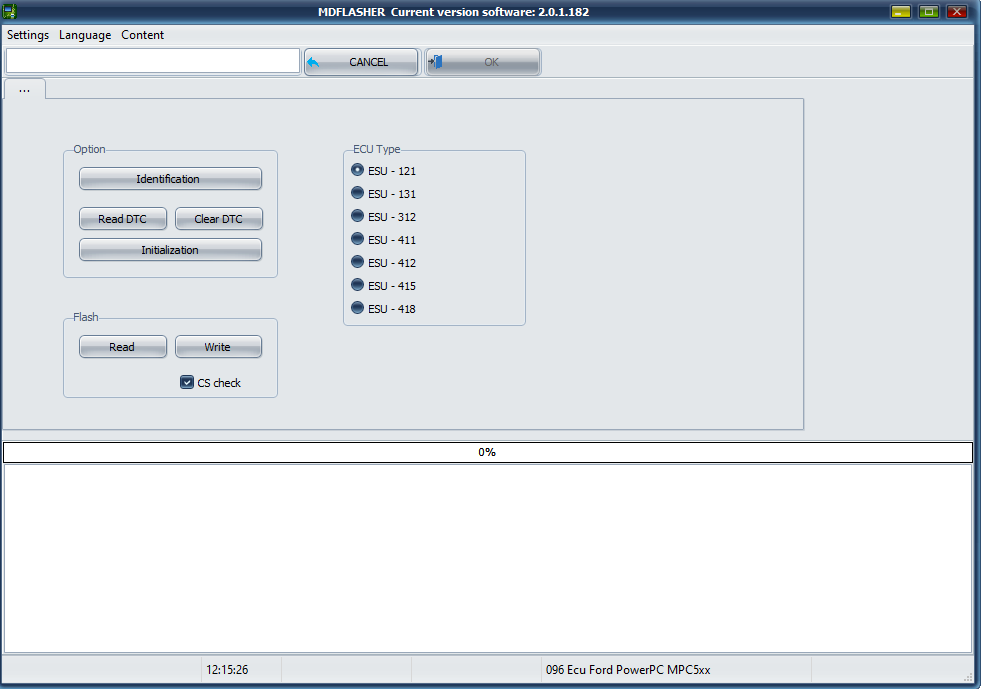Select ESU - 418 radio button
981x689 pixels.
pyautogui.click(x=358, y=308)
